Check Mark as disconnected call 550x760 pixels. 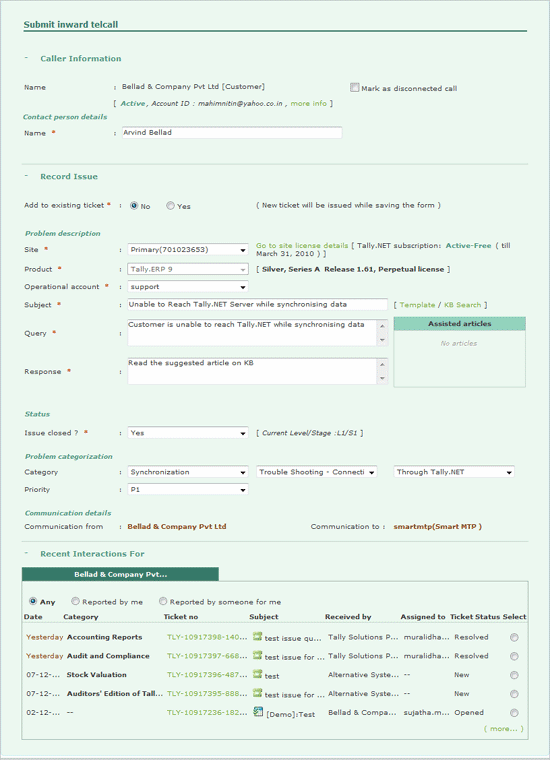click(354, 88)
